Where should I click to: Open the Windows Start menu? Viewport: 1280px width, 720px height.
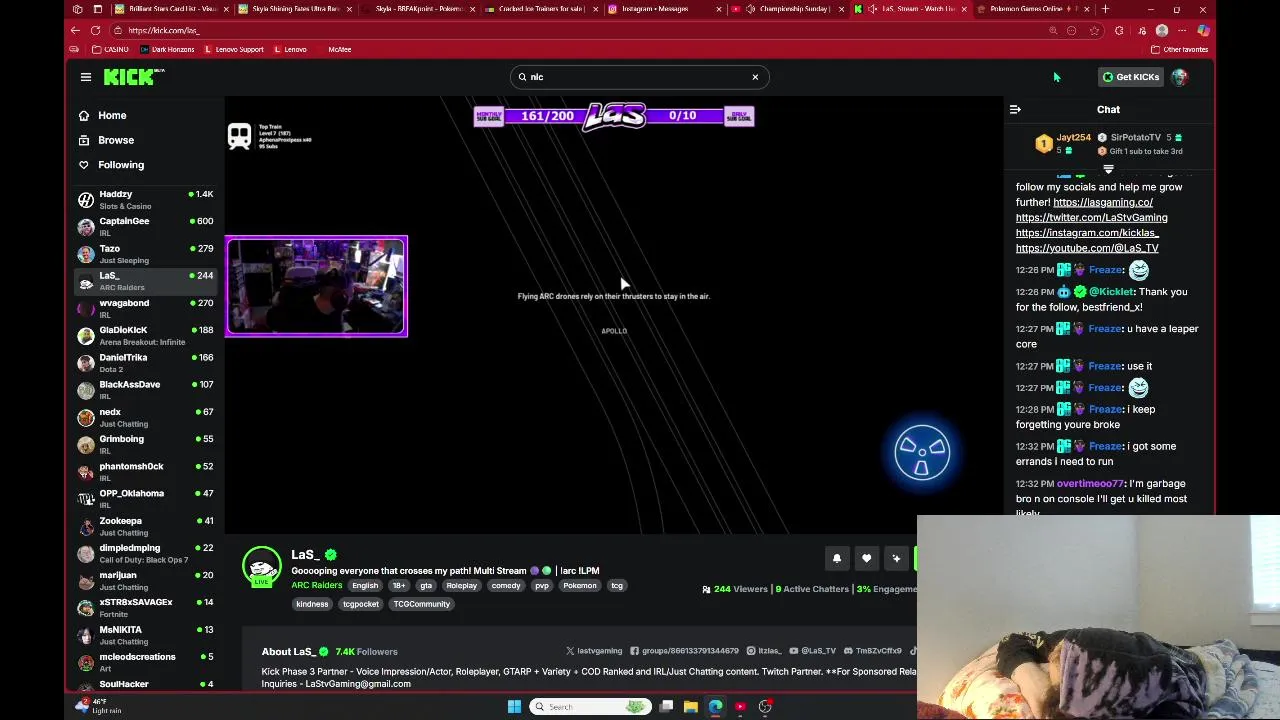(x=514, y=707)
